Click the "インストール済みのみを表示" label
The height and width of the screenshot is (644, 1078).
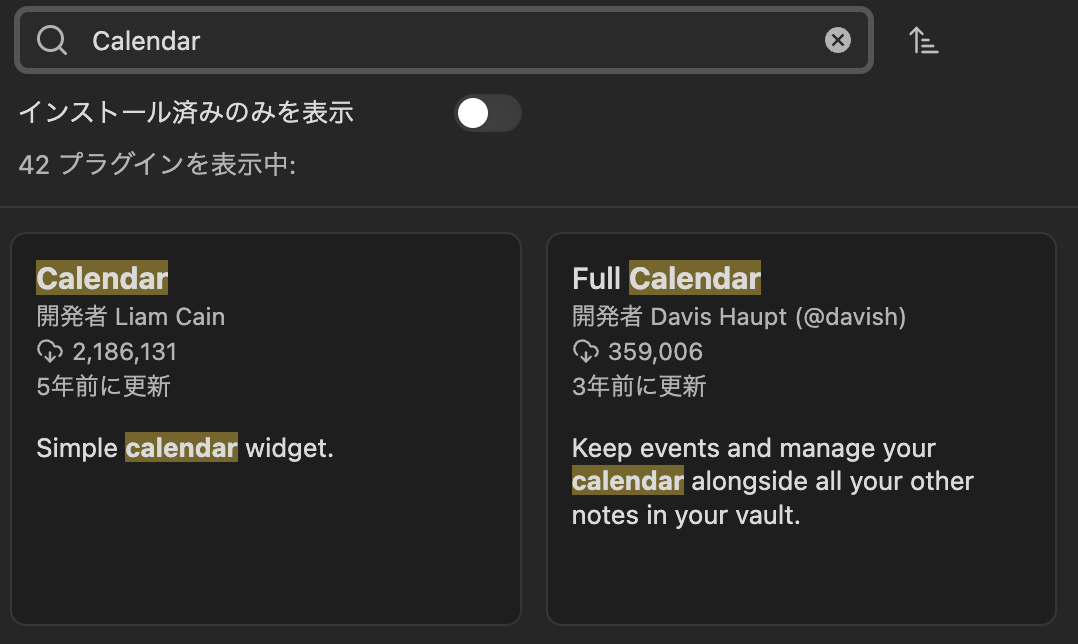186,113
